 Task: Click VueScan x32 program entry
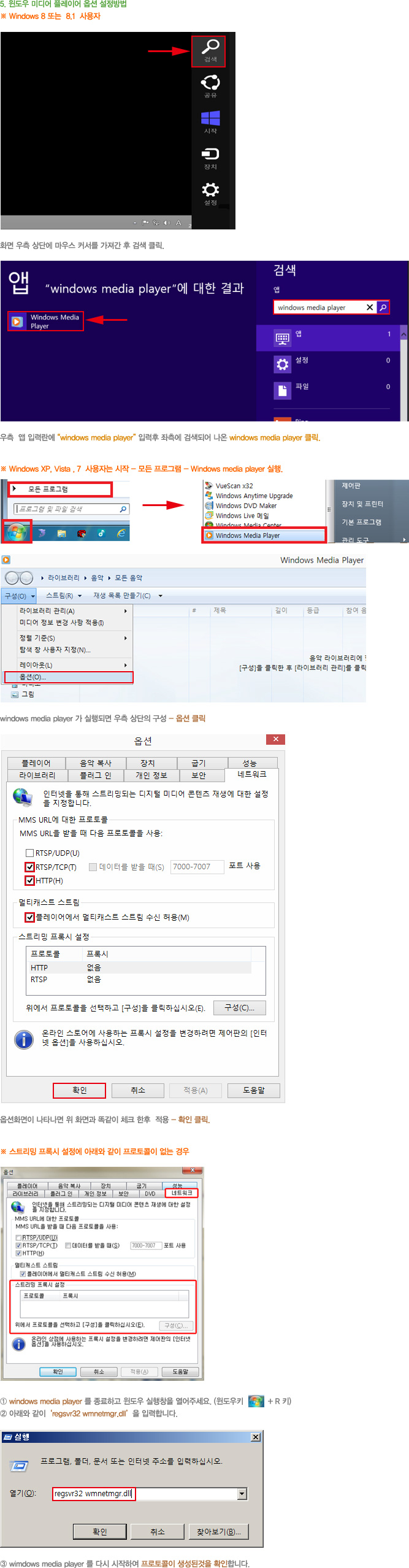pos(229,485)
